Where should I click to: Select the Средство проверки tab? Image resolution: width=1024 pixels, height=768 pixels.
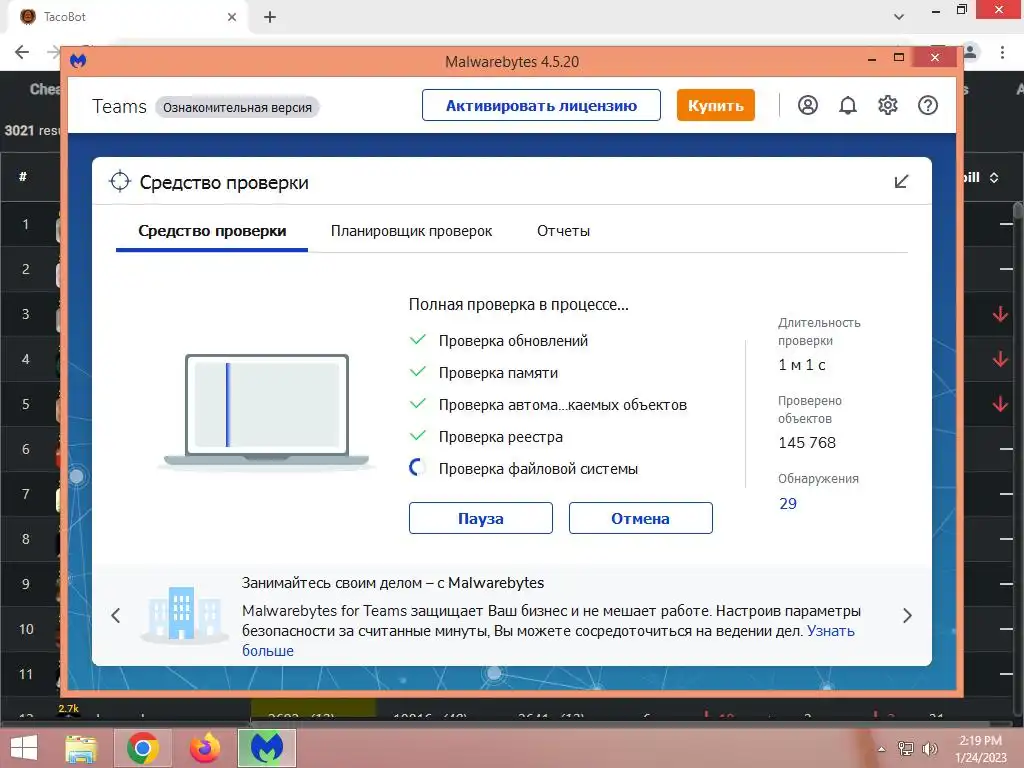point(212,231)
